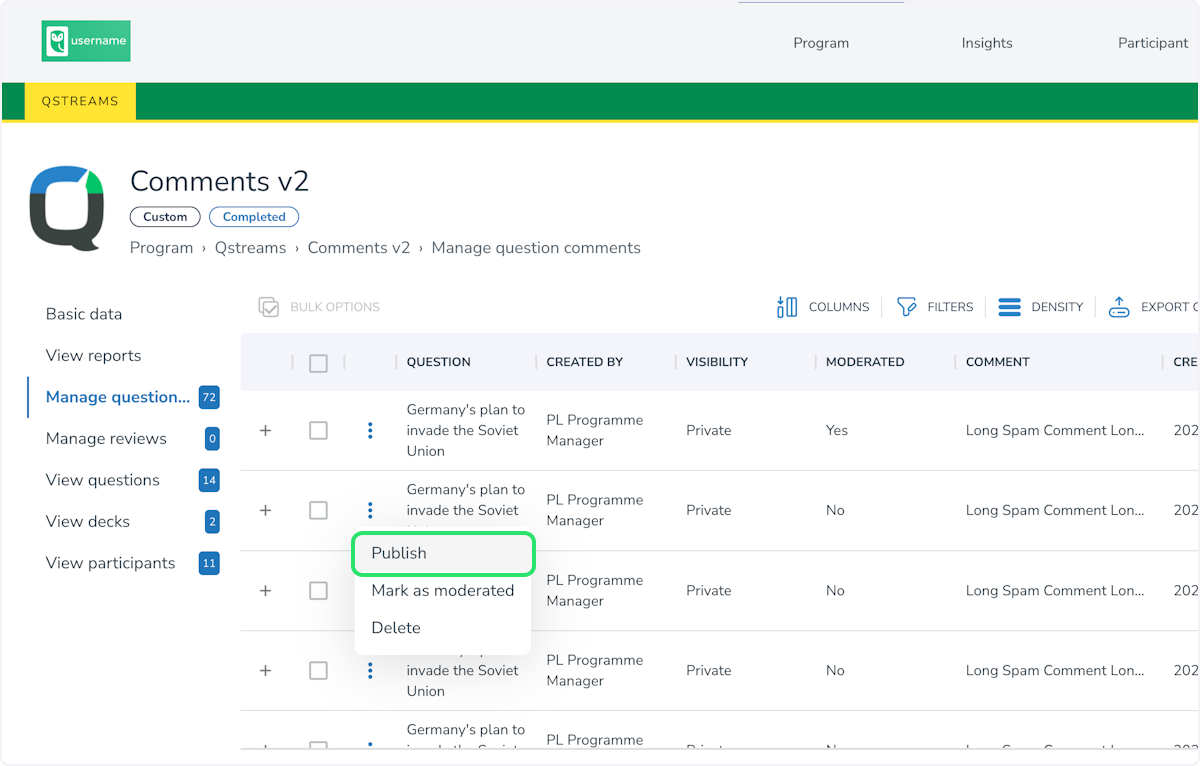The width and height of the screenshot is (1200, 766).
Task: Open the Insights menu item
Action: (x=987, y=43)
